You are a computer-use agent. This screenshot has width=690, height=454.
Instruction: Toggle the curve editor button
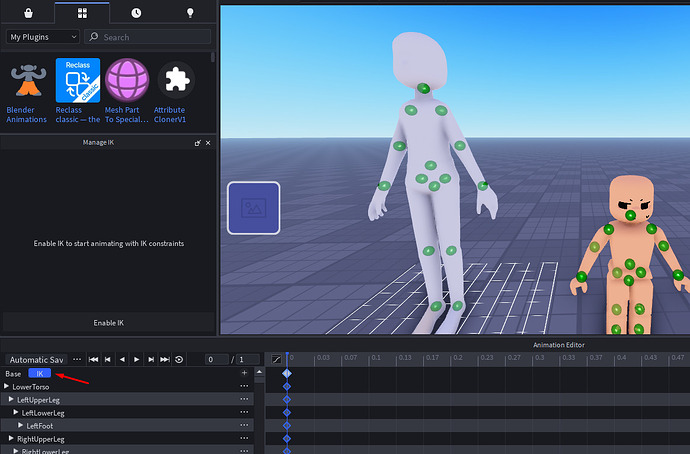pos(275,359)
